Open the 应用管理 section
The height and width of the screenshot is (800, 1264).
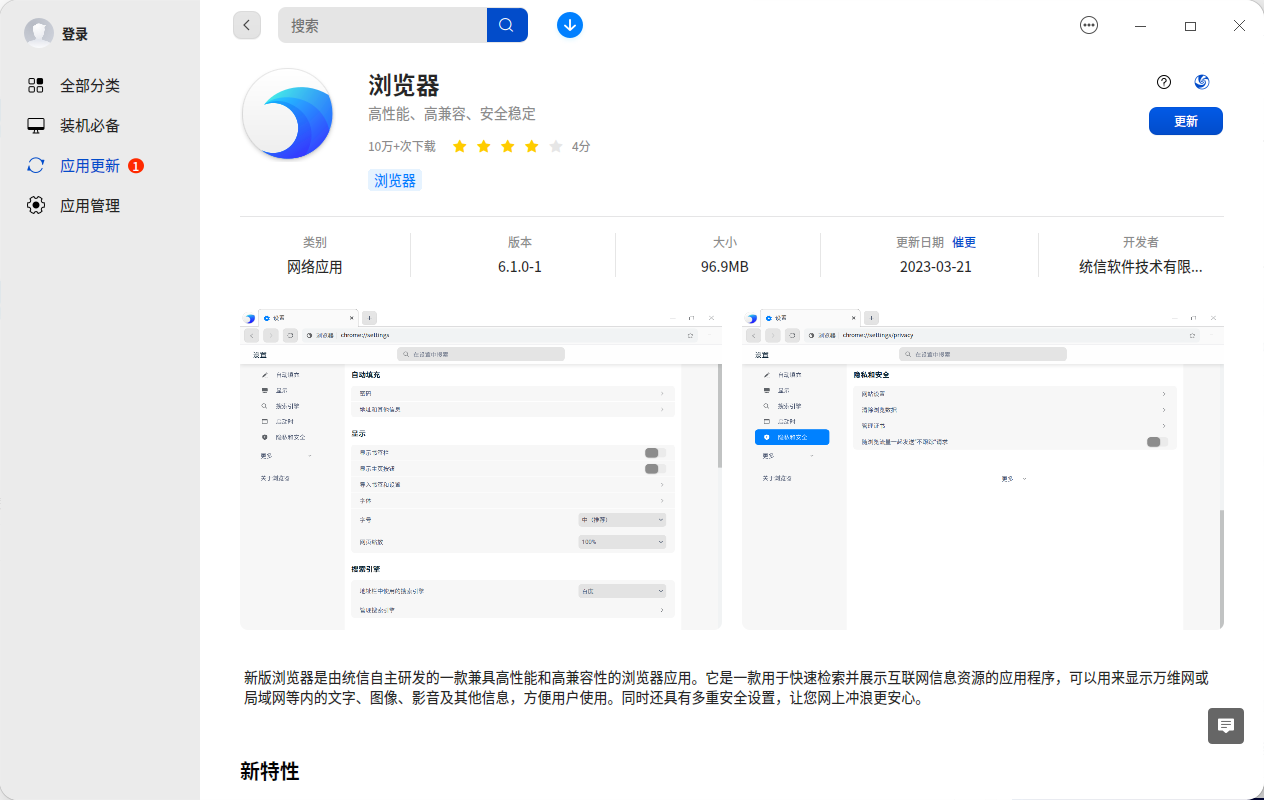coord(90,205)
